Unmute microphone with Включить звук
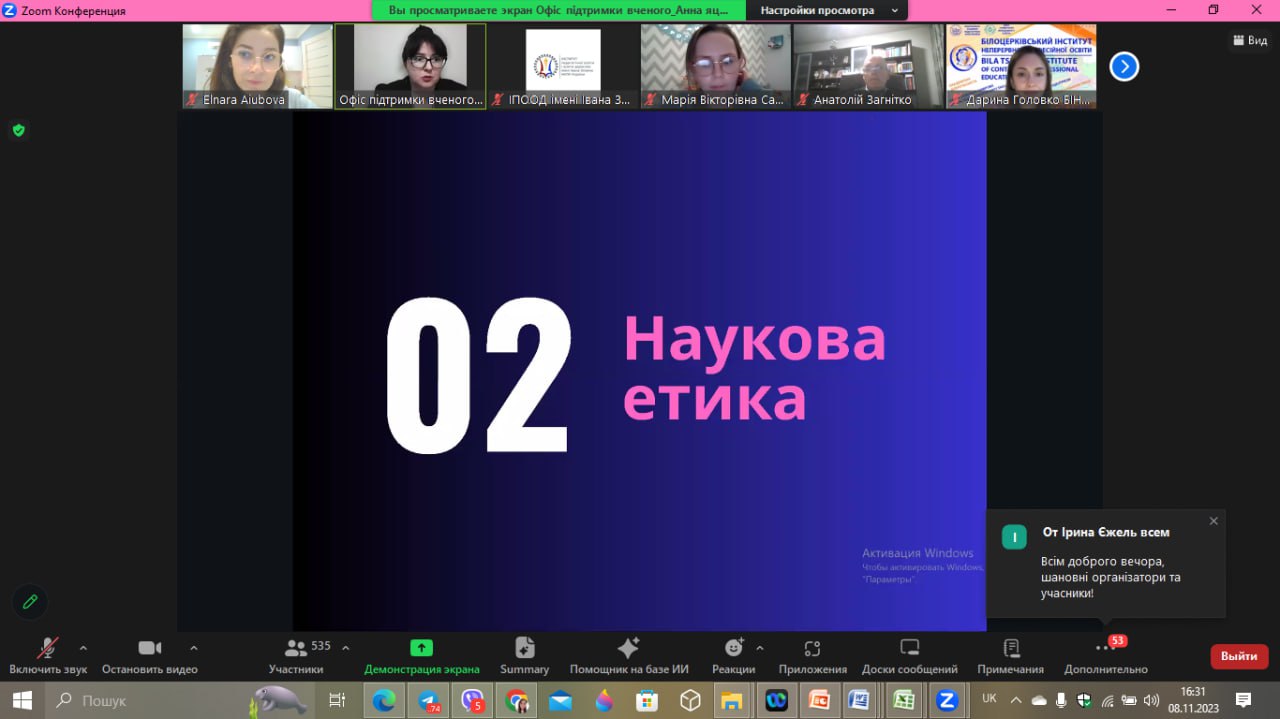 point(47,655)
